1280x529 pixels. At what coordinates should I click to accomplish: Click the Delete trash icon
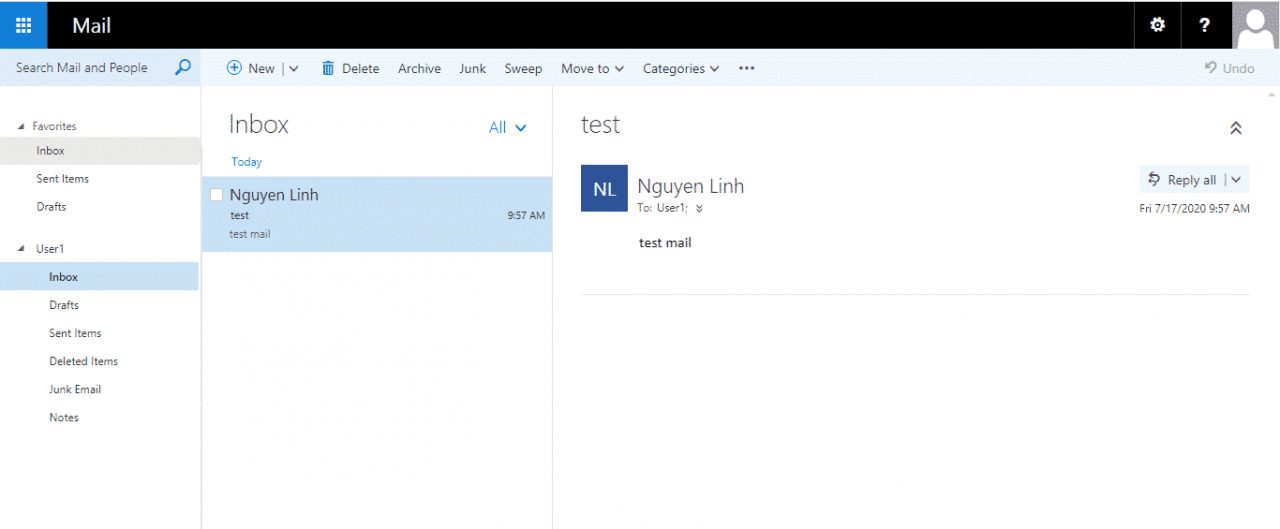pos(328,68)
